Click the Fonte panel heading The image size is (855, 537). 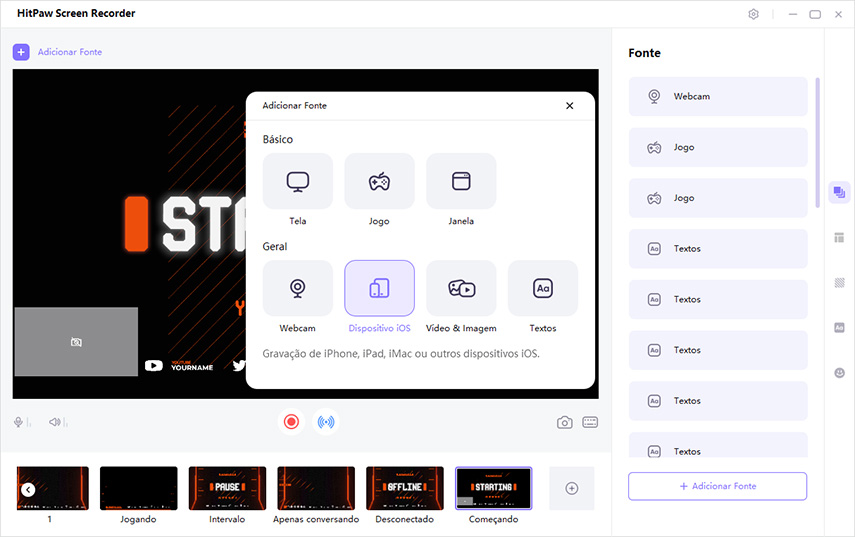click(645, 53)
